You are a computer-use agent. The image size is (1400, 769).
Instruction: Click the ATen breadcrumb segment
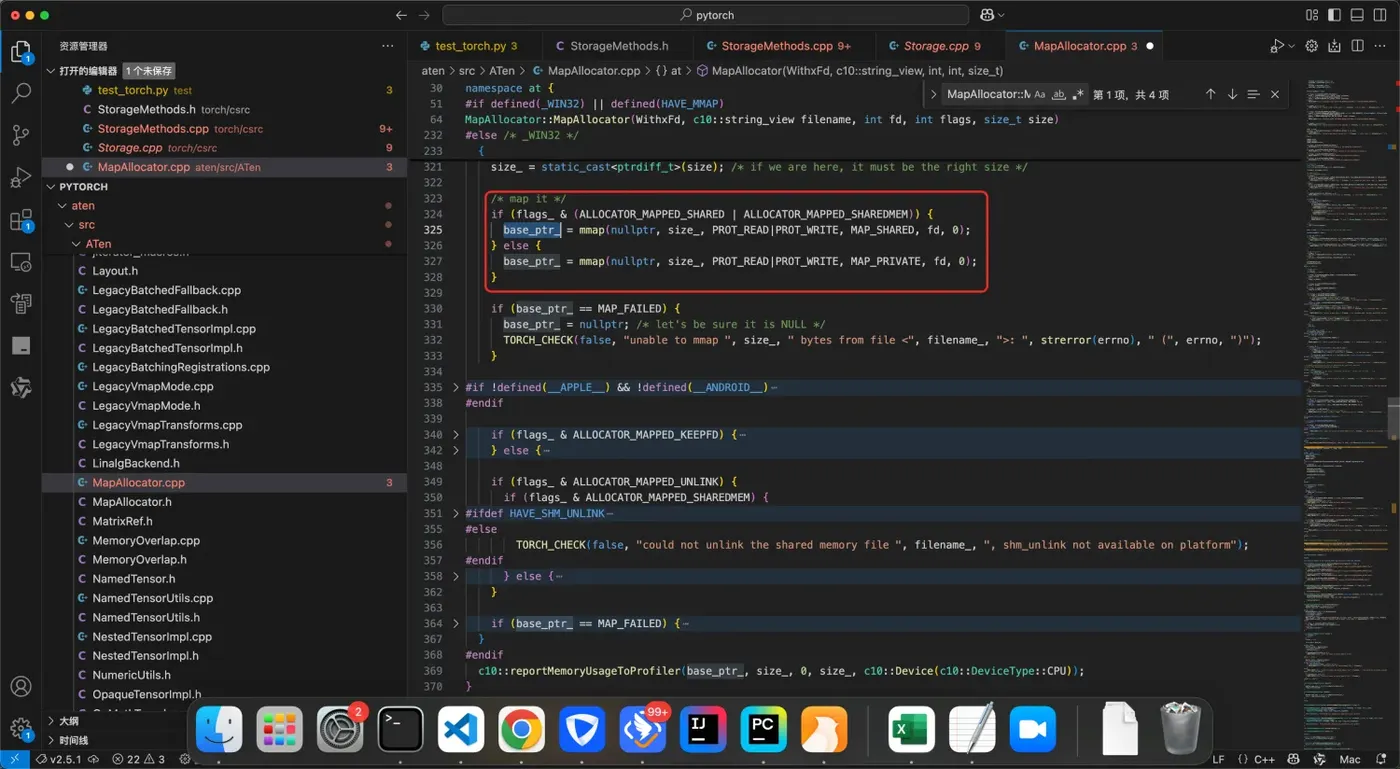click(x=502, y=71)
